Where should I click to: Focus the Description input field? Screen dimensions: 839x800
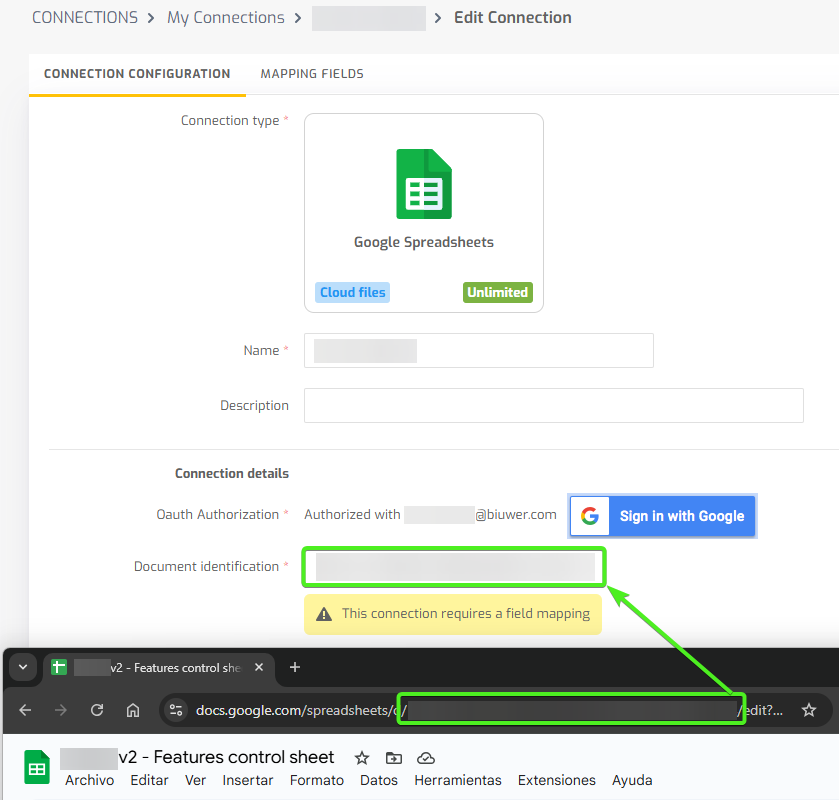(554, 406)
